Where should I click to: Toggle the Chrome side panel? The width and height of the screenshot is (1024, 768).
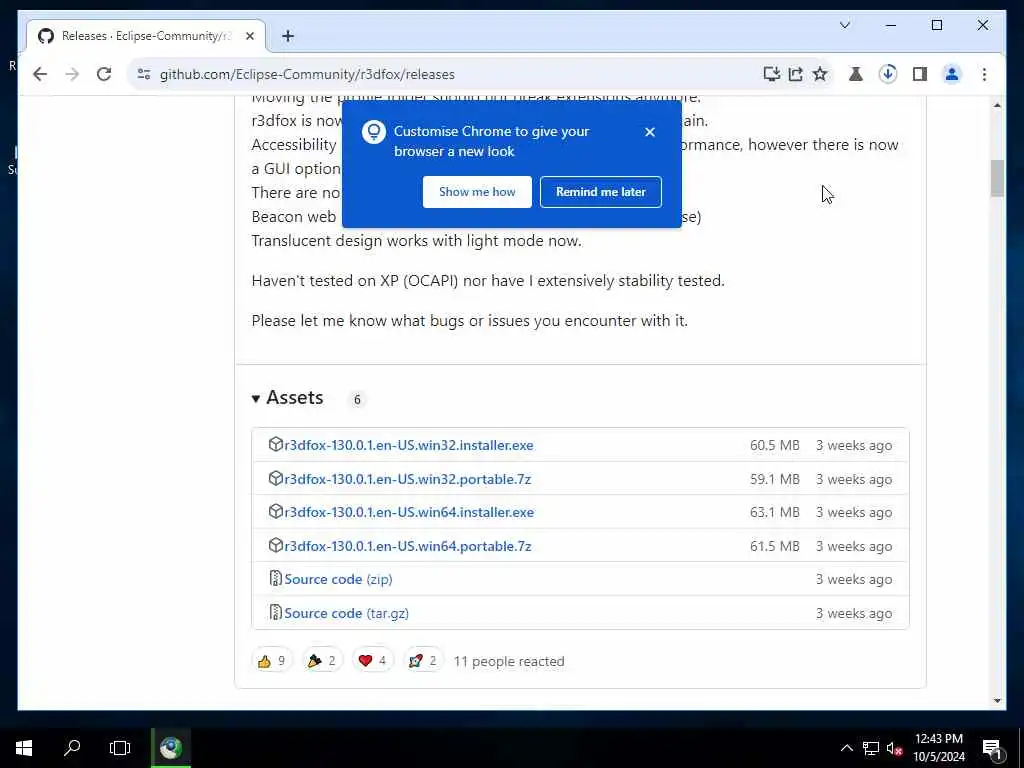point(920,74)
